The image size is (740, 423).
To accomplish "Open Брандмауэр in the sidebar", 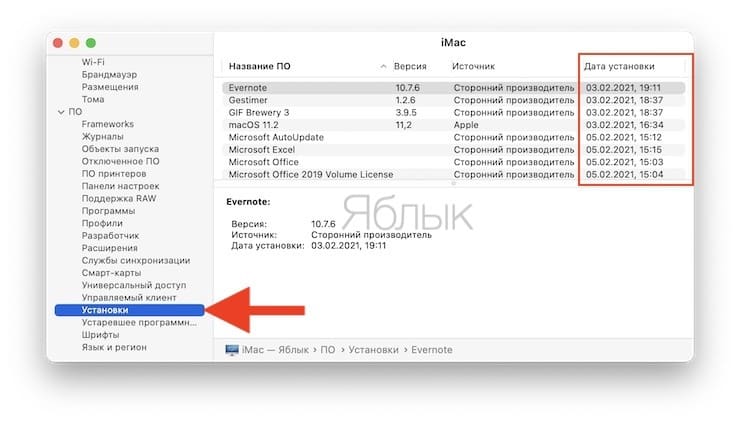I will 109,75.
